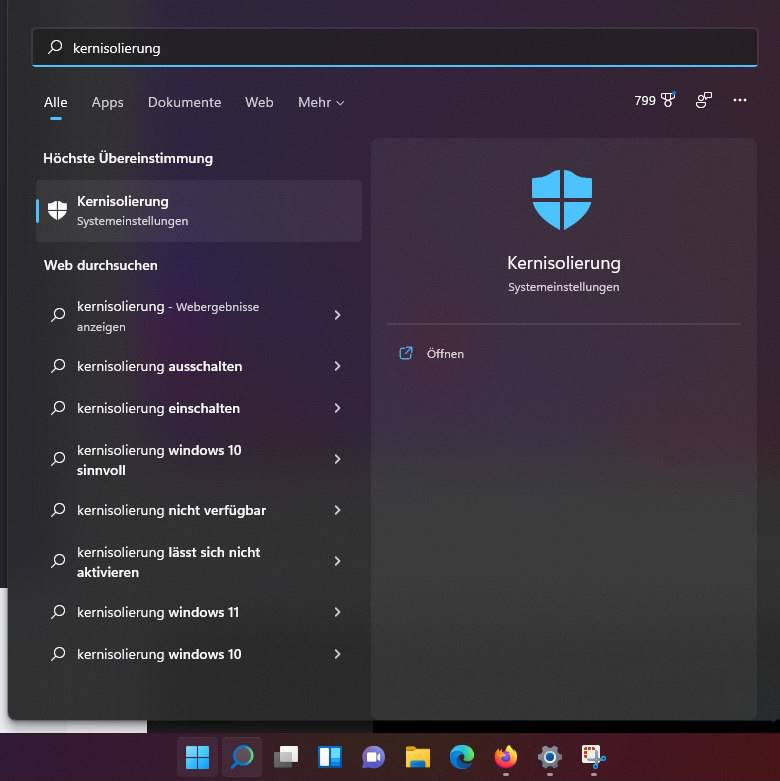Click the Öffnen link in preview pane
Image resolution: width=780 pixels, height=781 pixels.
445,354
